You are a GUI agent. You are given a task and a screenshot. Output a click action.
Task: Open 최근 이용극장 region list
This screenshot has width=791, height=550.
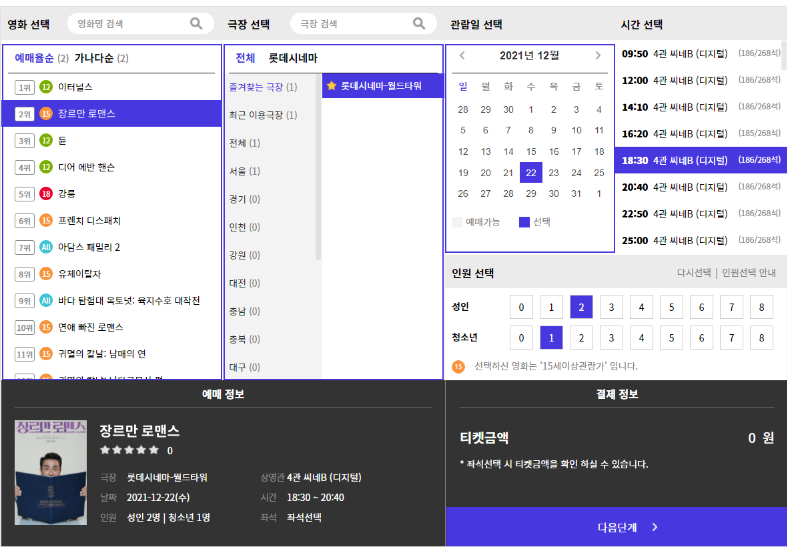coord(263,115)
